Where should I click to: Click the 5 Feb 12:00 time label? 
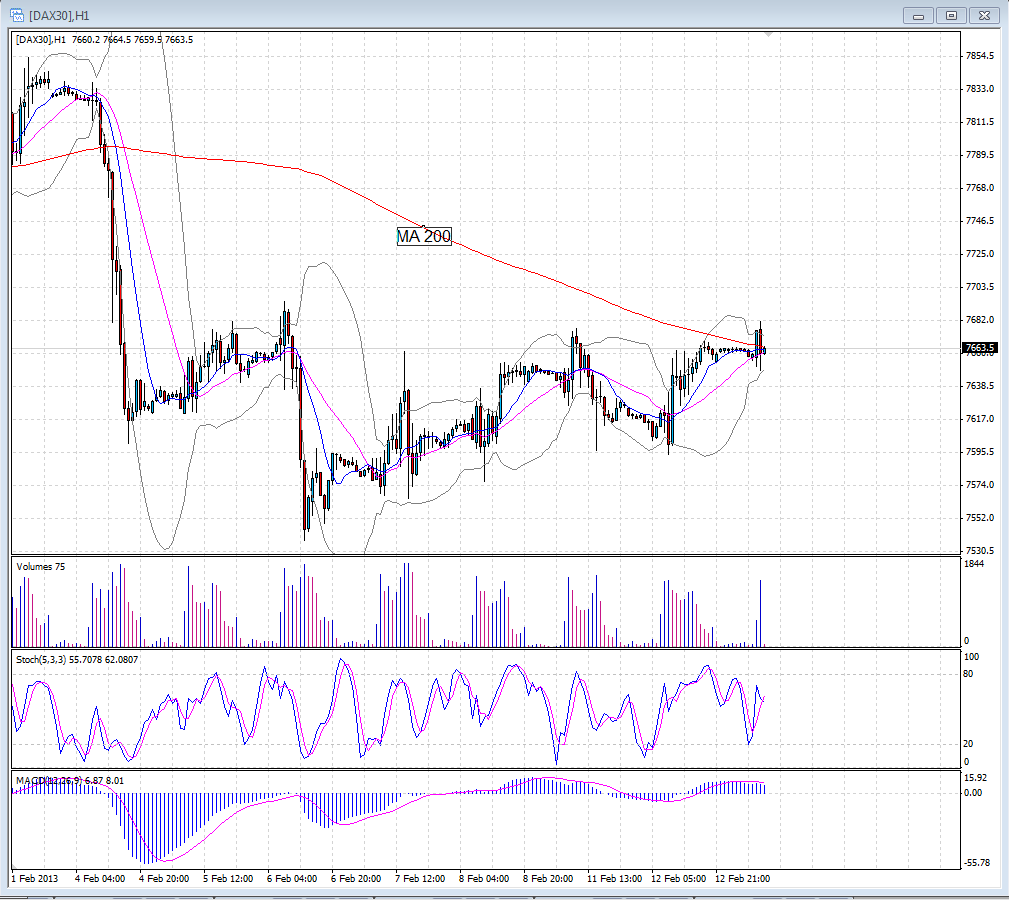228,878
